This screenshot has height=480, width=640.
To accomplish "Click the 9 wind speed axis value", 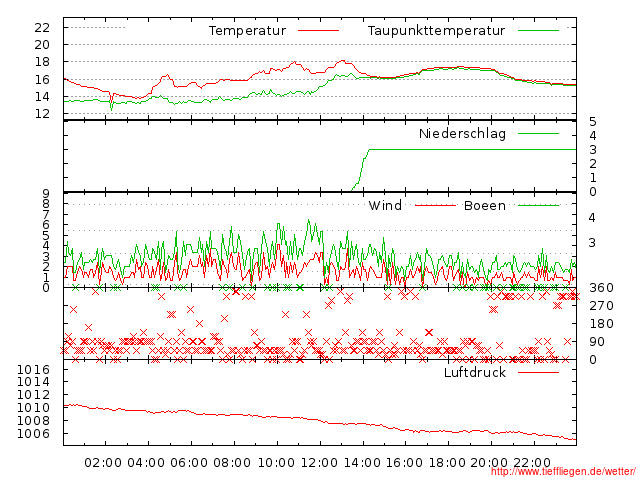I will point(46,193).
